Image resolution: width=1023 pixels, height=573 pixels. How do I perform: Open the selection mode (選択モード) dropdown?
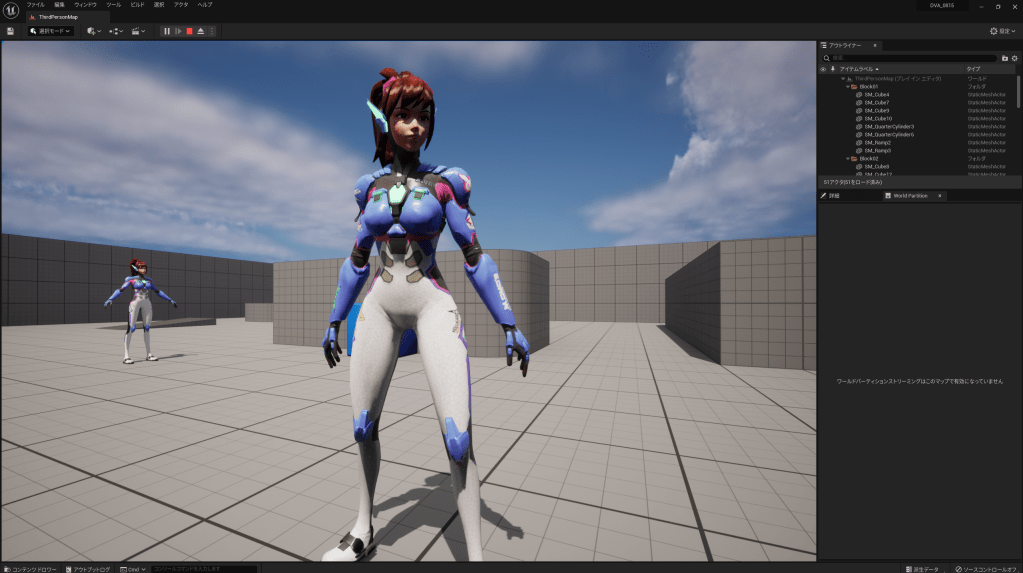(x=50, y=31)
